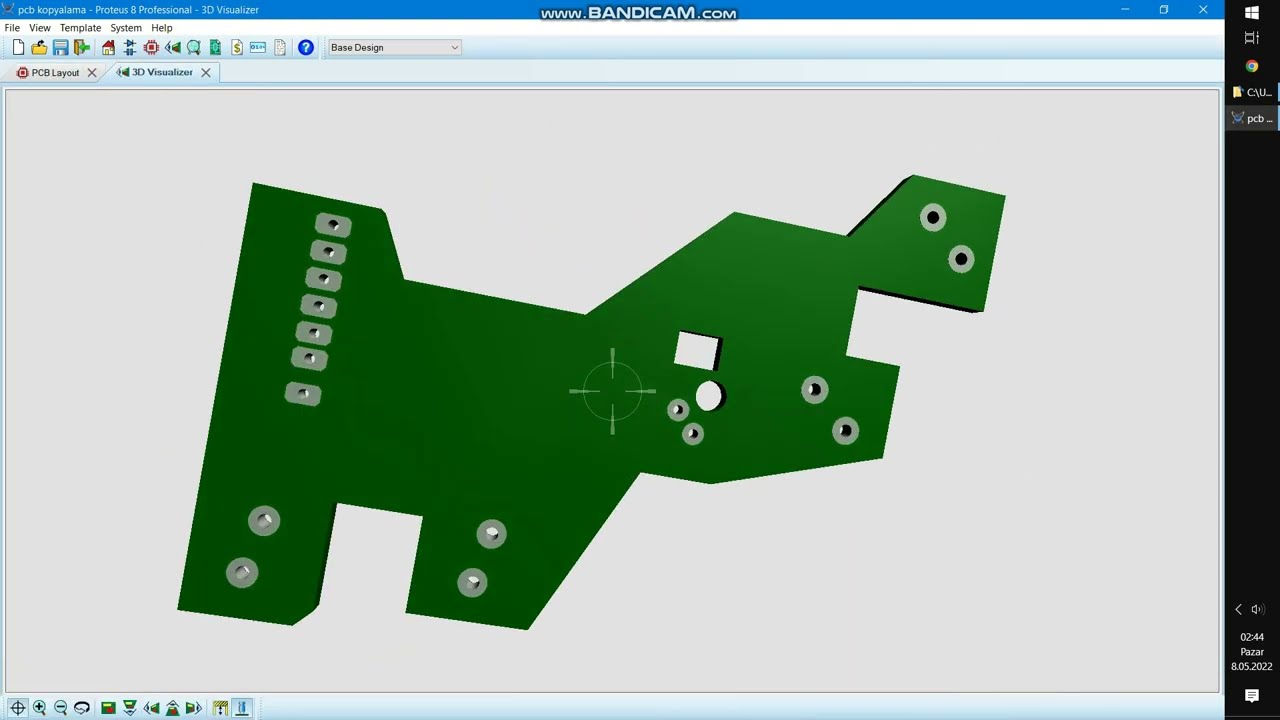Open Task View on the taskbar
The image size is (1280, 720).
pyautogui.click(x=1252, y=38)
